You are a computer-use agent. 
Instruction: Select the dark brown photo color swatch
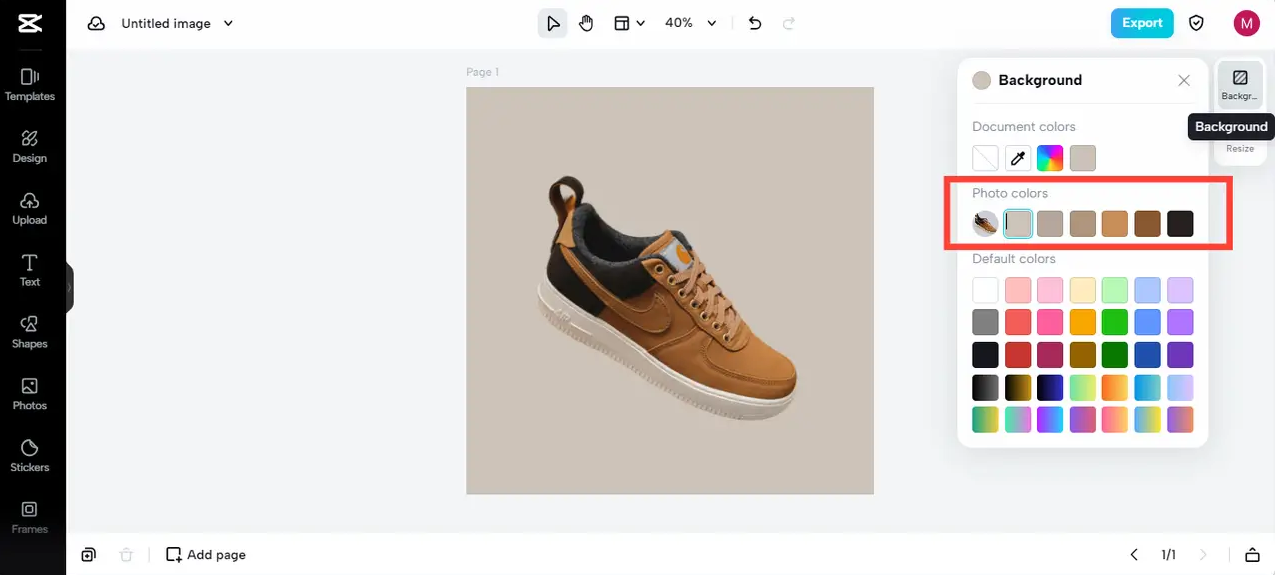coord(1147,224)
